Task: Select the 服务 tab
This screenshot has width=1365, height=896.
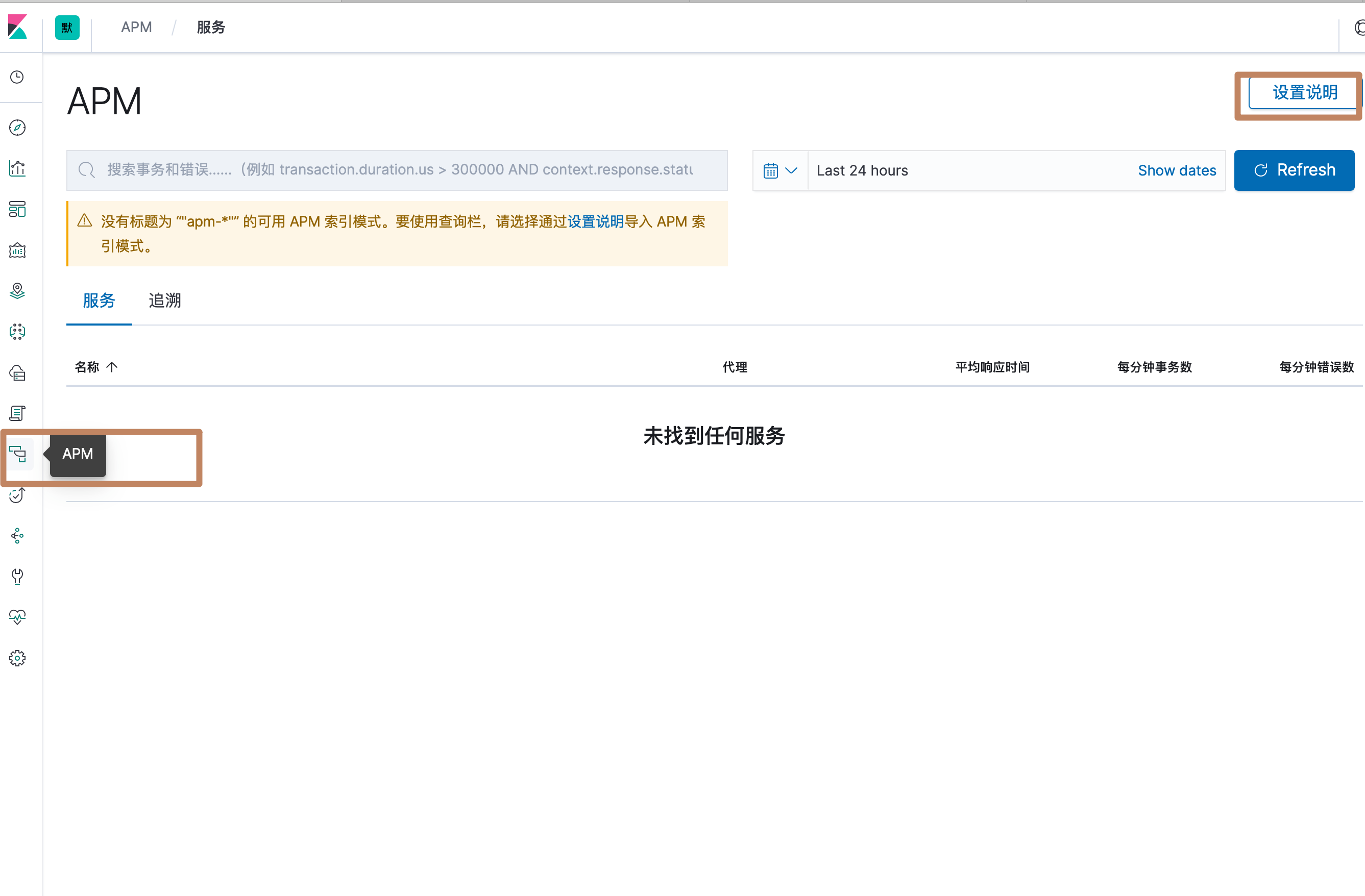Action: coord(99,301)
